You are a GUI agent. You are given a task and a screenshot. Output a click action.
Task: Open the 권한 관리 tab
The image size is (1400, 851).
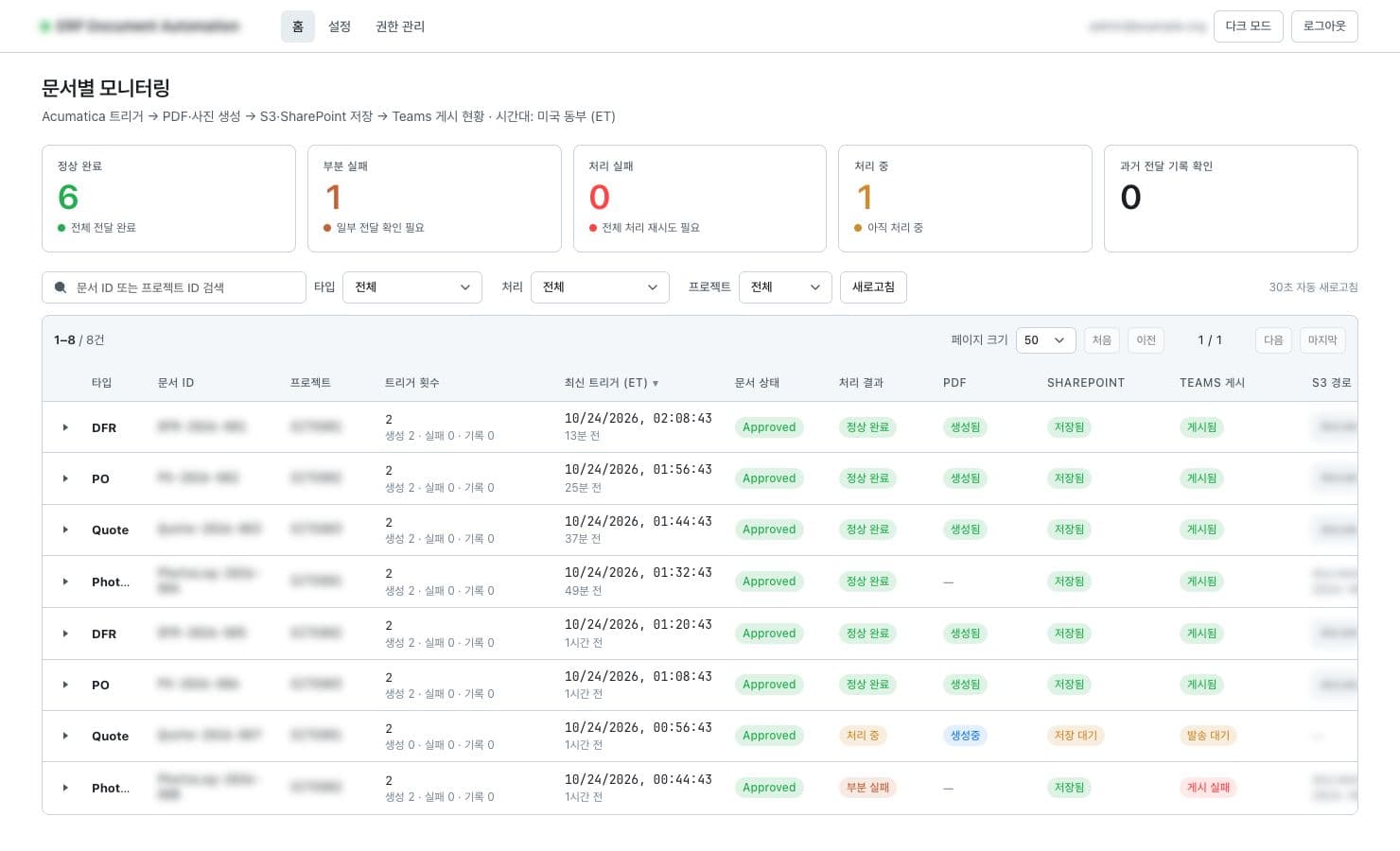click(x=400, y=26)
